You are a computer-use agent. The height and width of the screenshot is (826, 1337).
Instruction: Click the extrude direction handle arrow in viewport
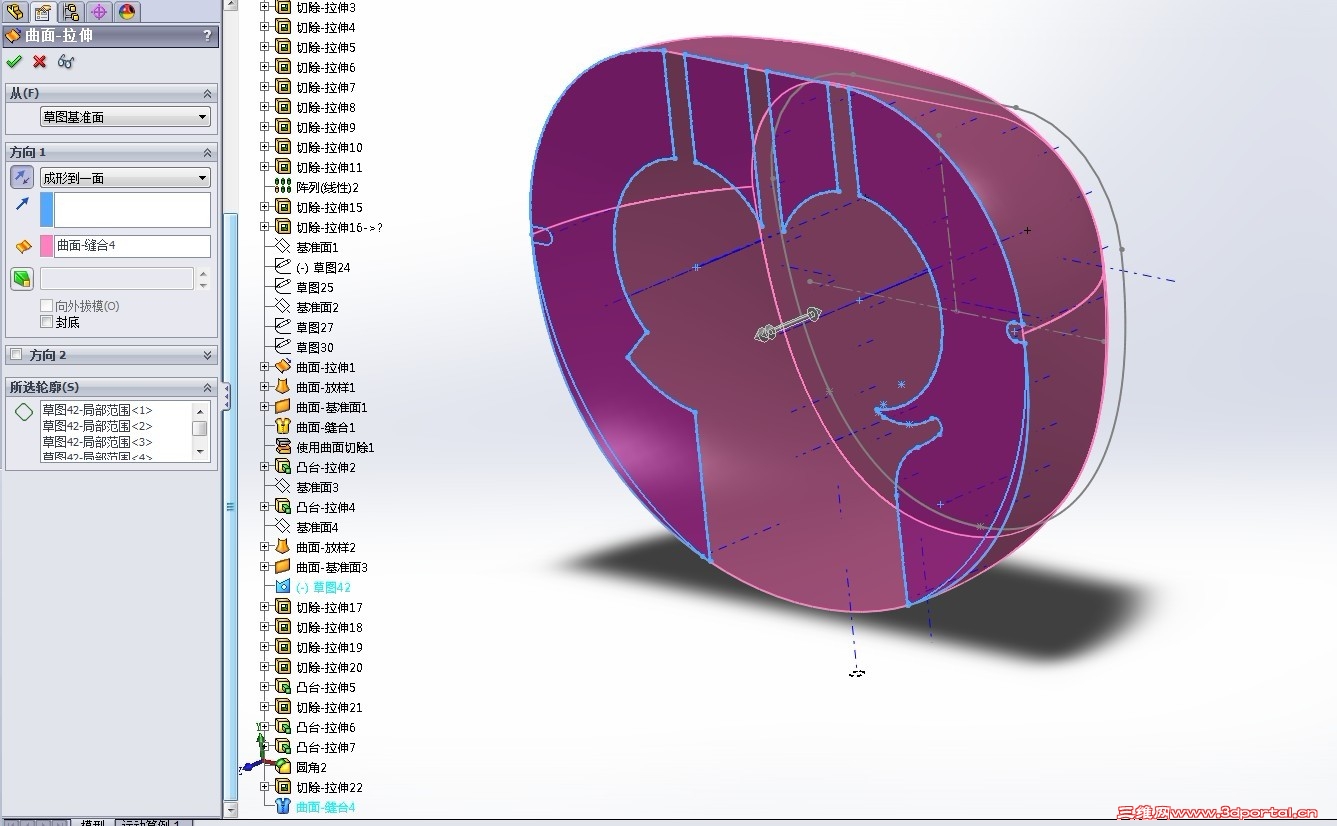pyautogui.click(x=788, y=325)
